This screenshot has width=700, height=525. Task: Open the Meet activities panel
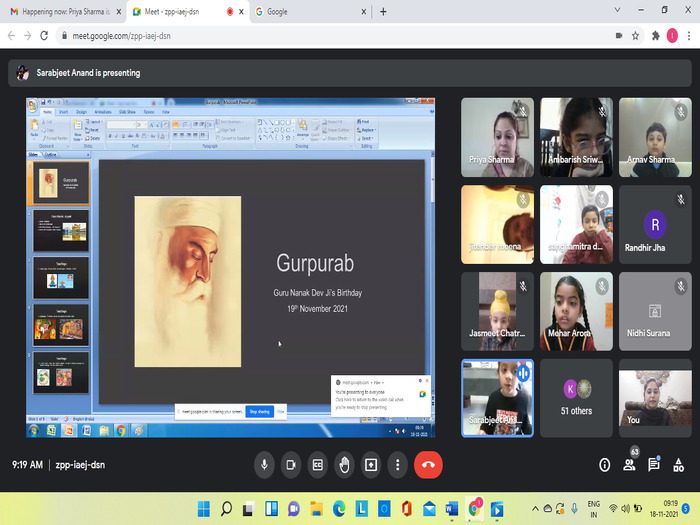(679, 465)
